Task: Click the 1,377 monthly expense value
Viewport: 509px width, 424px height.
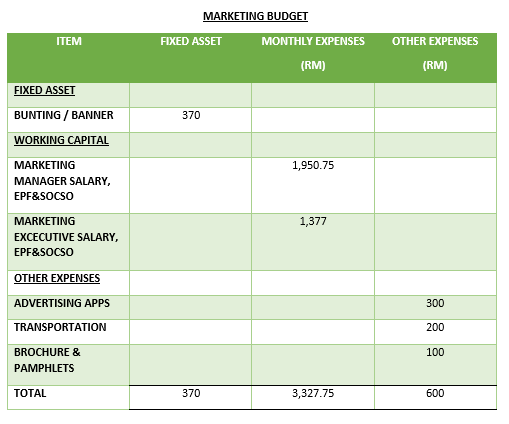Action: coord(313,221)
